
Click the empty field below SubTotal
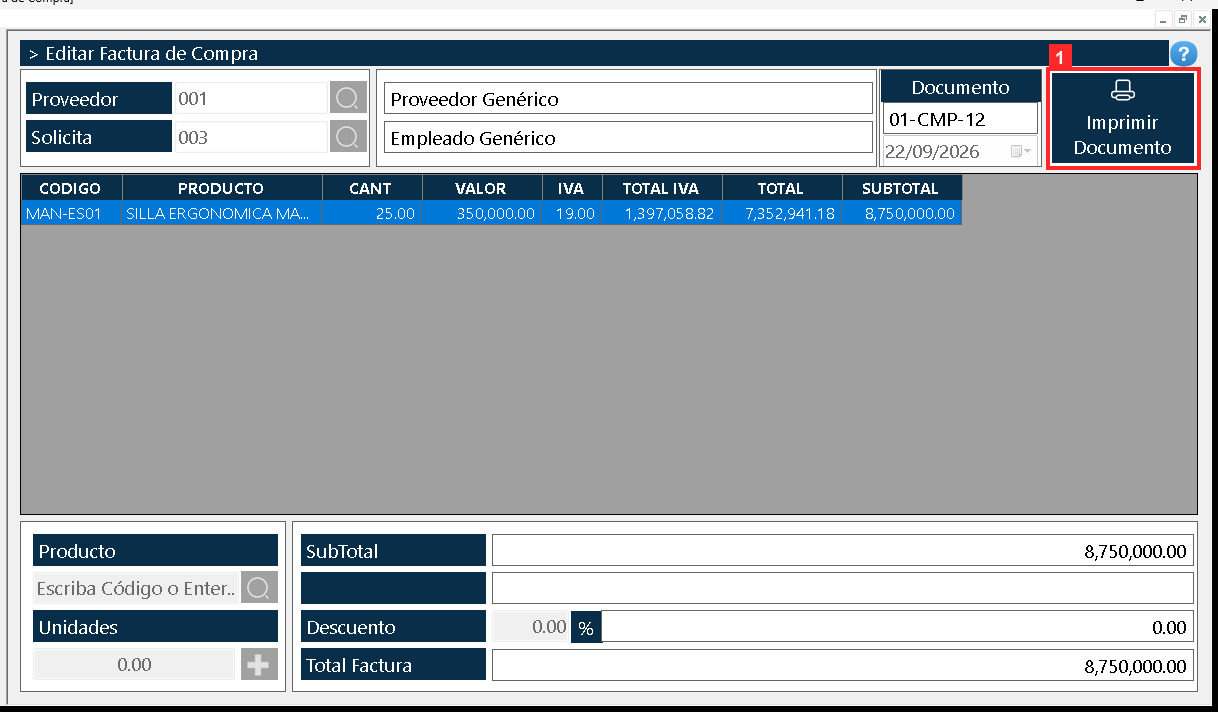point(843,589)
